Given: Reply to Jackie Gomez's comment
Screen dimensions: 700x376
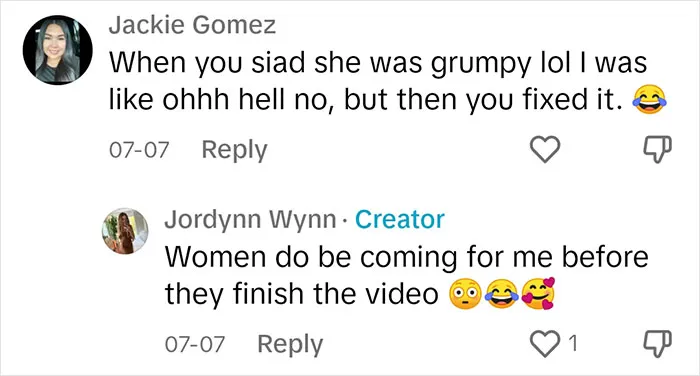Looking at the screenshot, I should point(234,150).
